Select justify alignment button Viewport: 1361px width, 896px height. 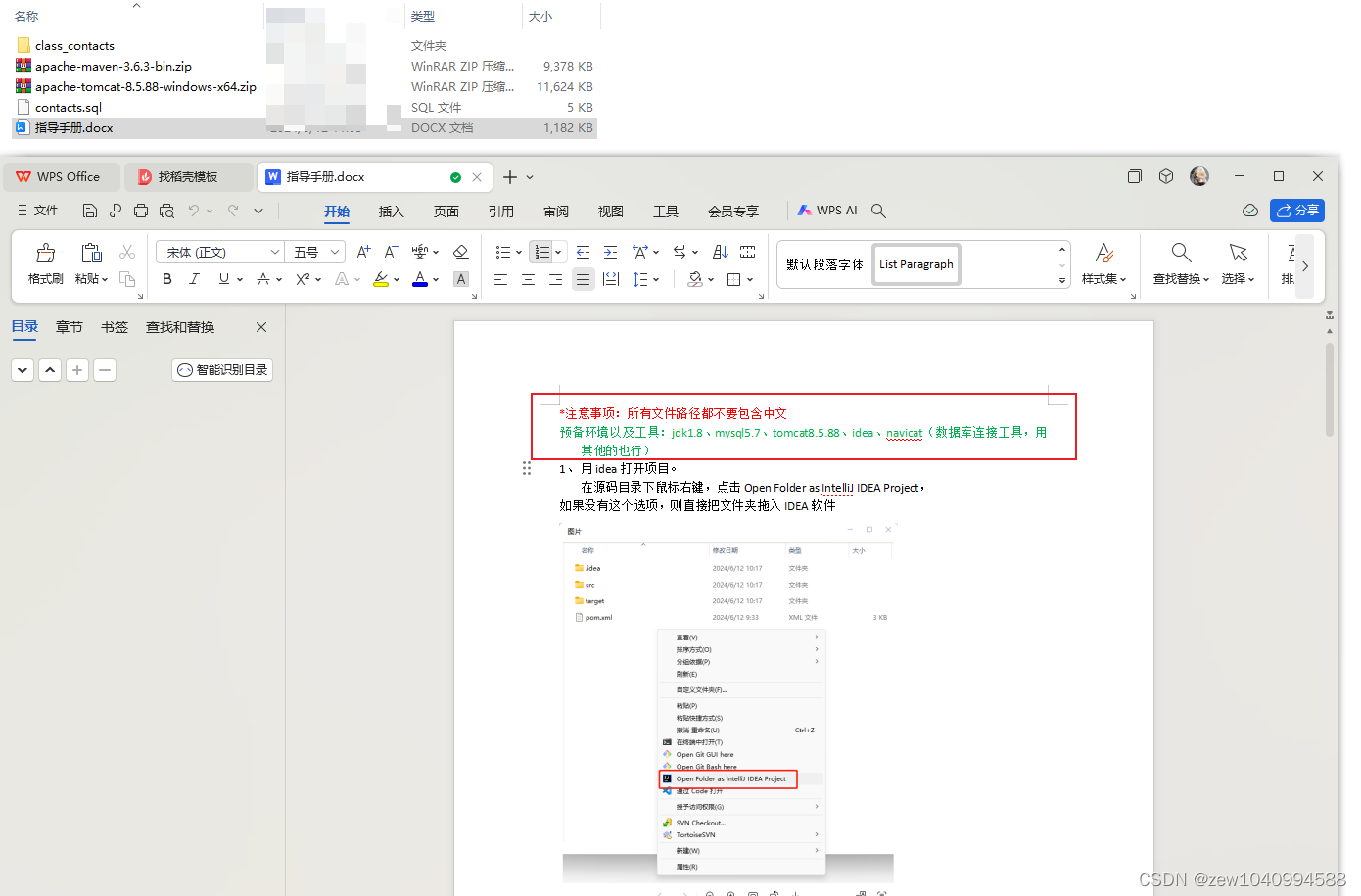[x=584, y=279]
